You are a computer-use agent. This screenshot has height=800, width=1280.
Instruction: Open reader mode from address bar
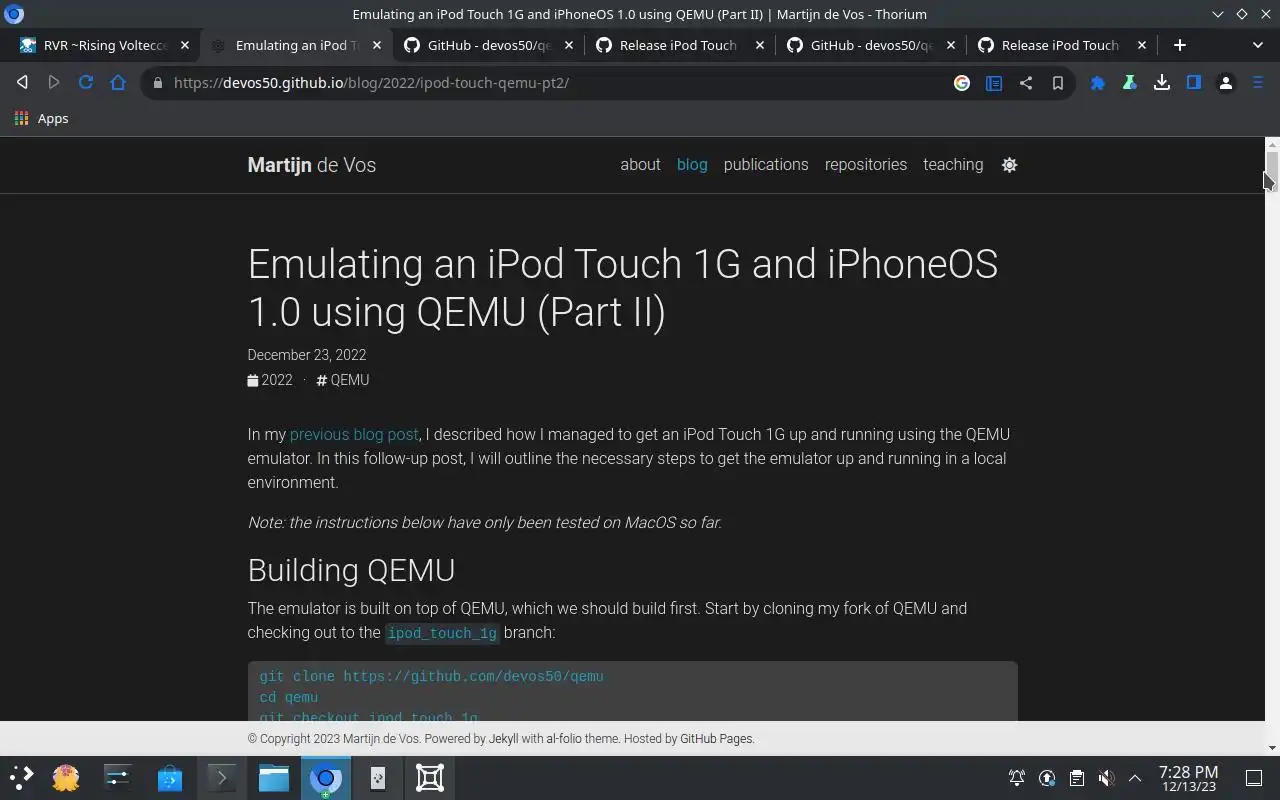click(x=994, y=83)
